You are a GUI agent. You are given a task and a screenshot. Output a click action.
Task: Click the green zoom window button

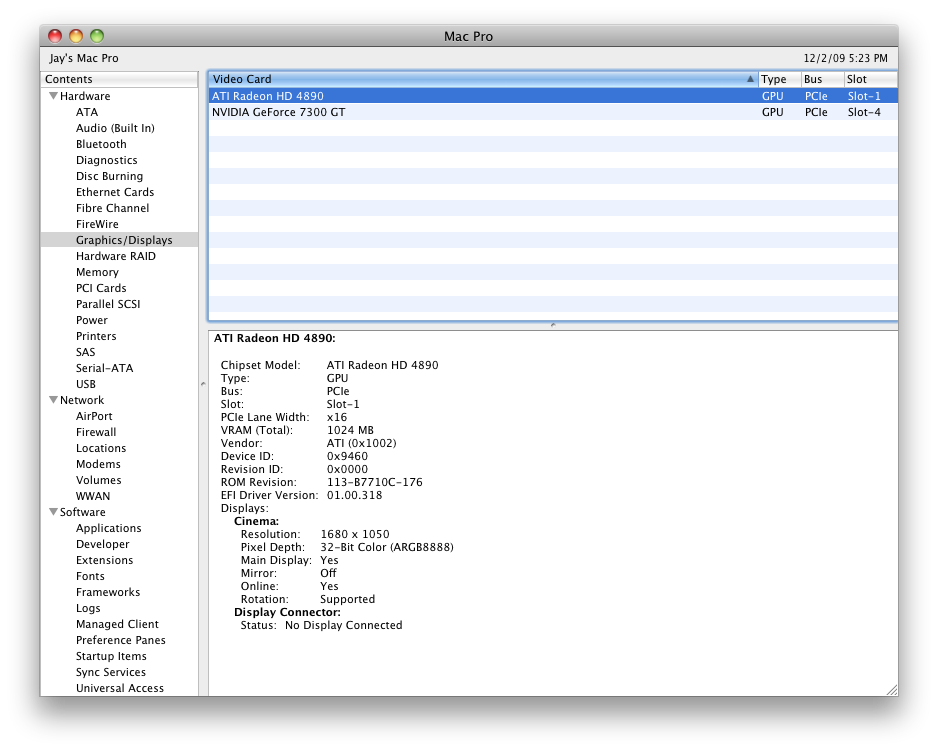(97, 36)
